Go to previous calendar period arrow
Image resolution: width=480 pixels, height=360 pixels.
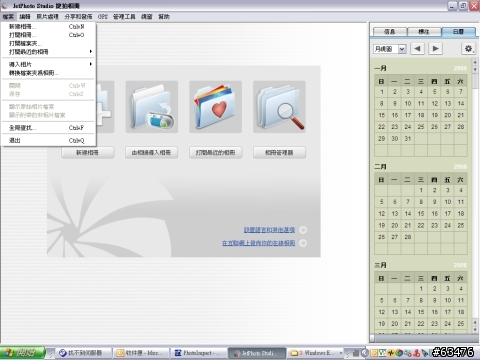coord(417,49)
